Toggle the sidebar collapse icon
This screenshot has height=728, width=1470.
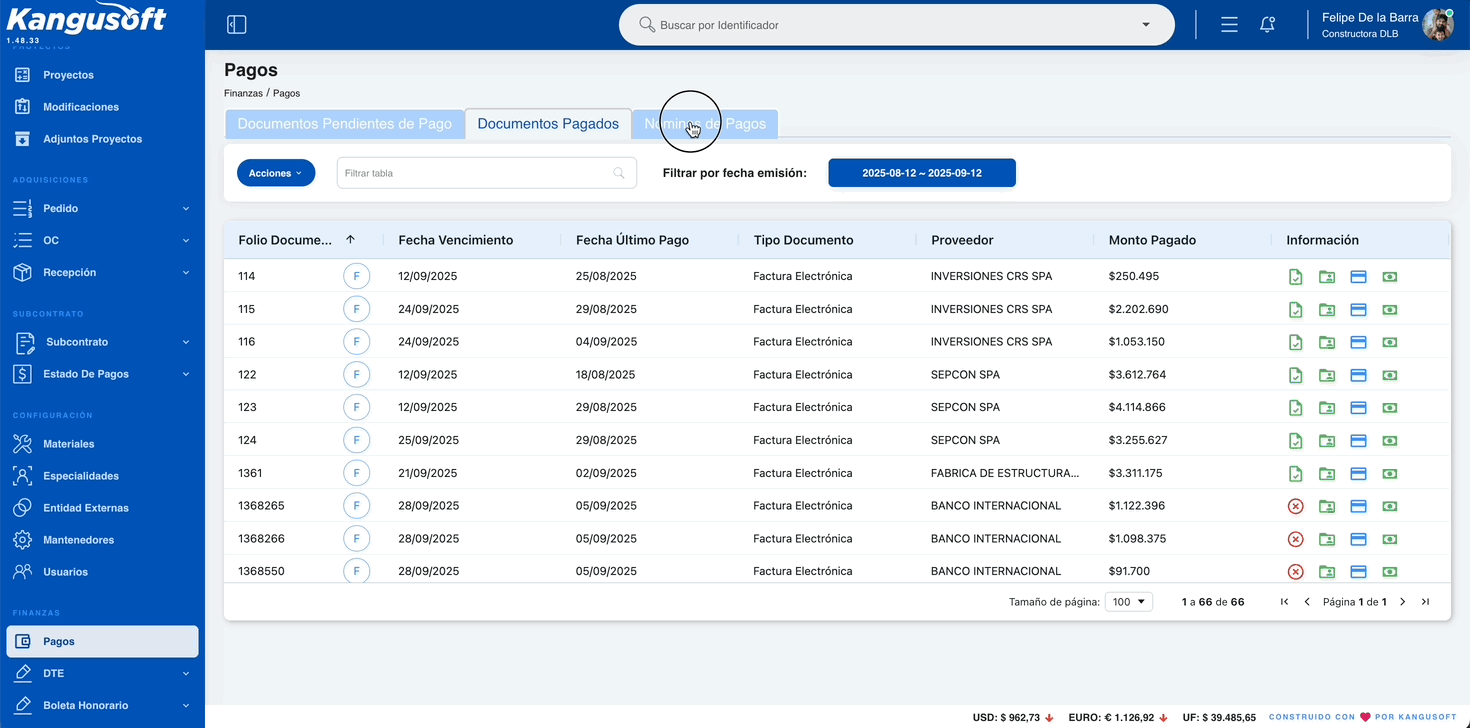(x=237, y=25)
